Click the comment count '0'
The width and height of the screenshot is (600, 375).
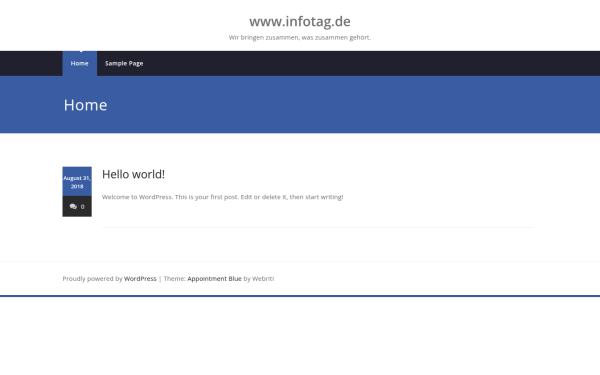83,207
